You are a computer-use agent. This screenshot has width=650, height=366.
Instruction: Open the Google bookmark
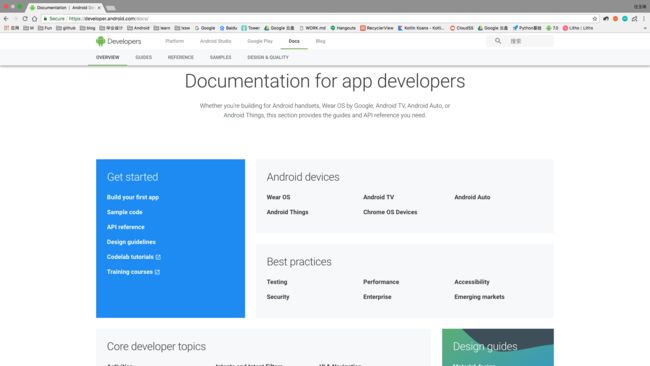tap(205, 28)
